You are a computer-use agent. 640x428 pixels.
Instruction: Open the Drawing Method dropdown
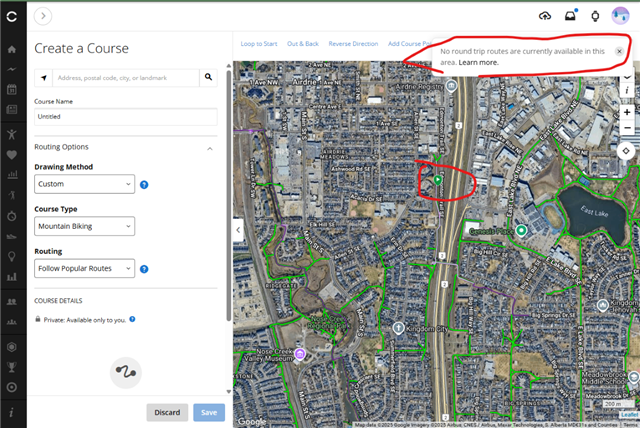[85, 184]
